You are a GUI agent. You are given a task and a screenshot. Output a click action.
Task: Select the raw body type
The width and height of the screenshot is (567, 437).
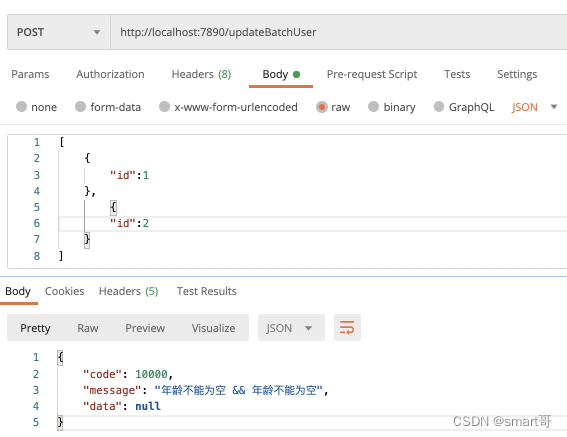(x=333, y=107)
